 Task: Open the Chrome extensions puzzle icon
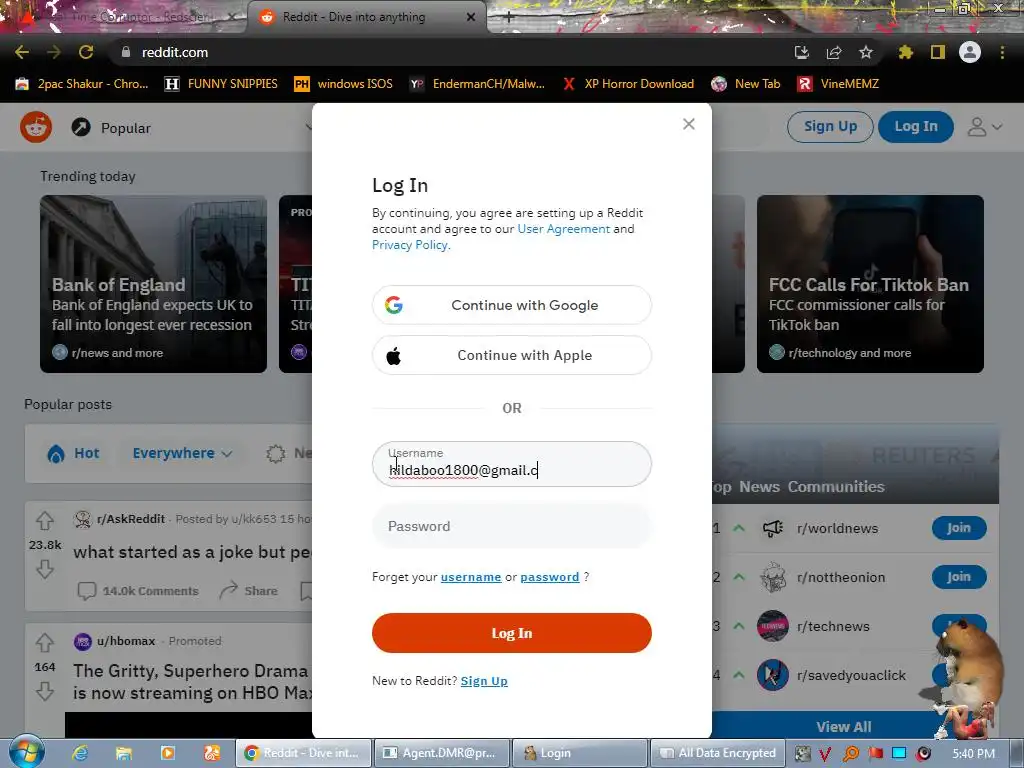pyautogui.click(x=905, y=52)
